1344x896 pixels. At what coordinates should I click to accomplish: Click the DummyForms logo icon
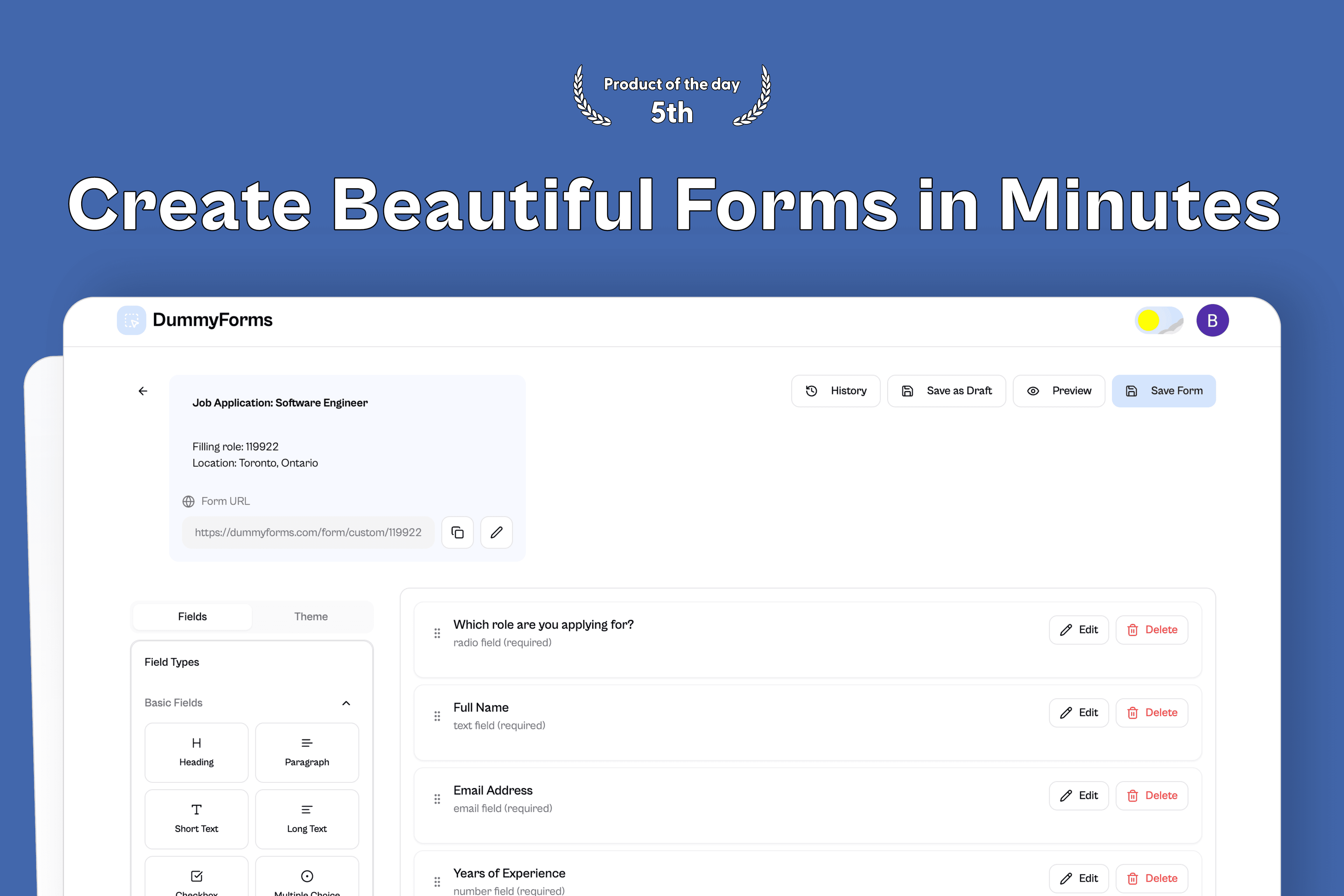coord(132,320)
